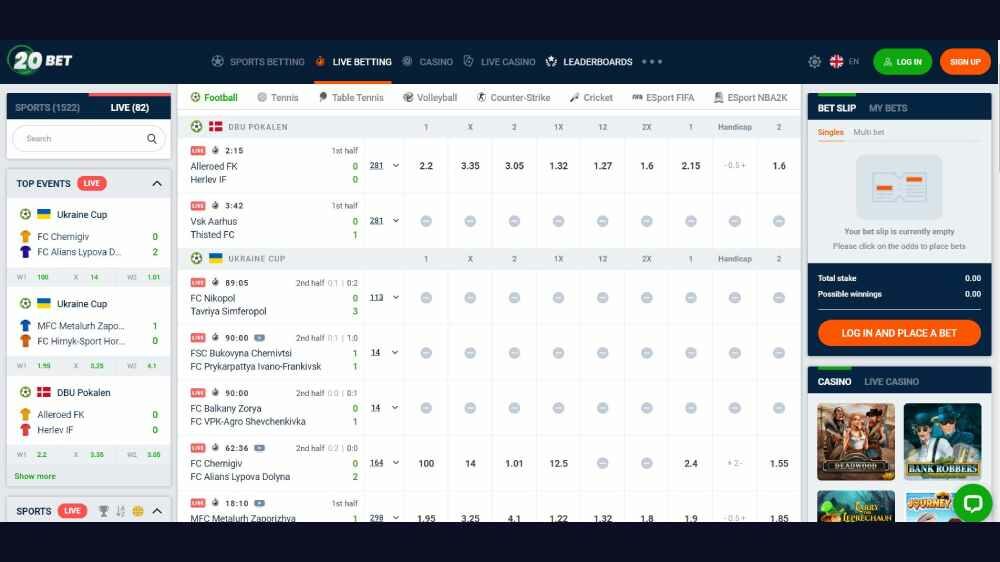Screen dimensions: 1000x562
Task: Select the Volleyball tab
Action: [x=430, y=98]
